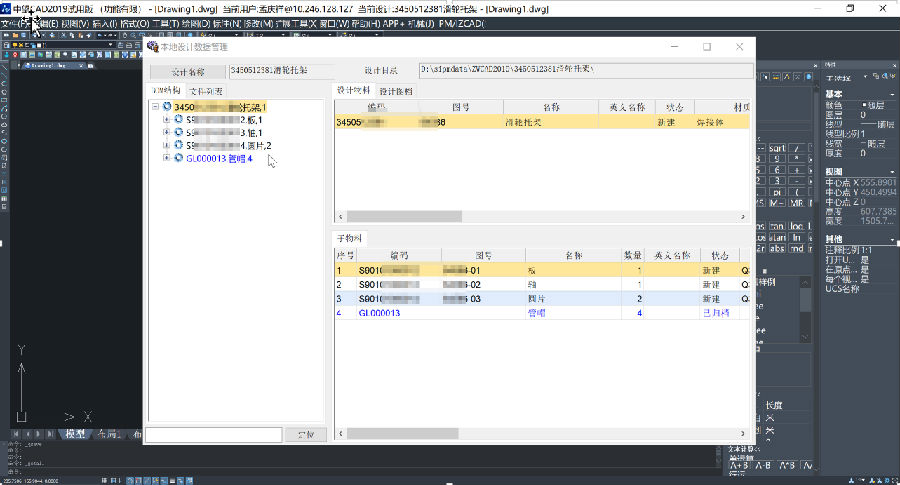Open the 设计图档 tab
Screen dimensions: 900x485
coord(397,91)
